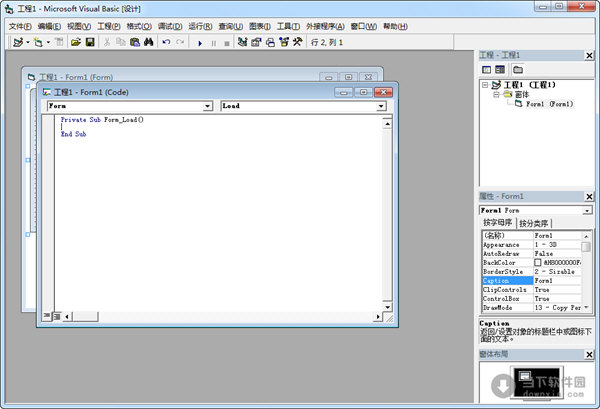This screenshot has height=409, width=600.
Task: Click the Save Project disk icon
Action: click(x=90, y=42)
